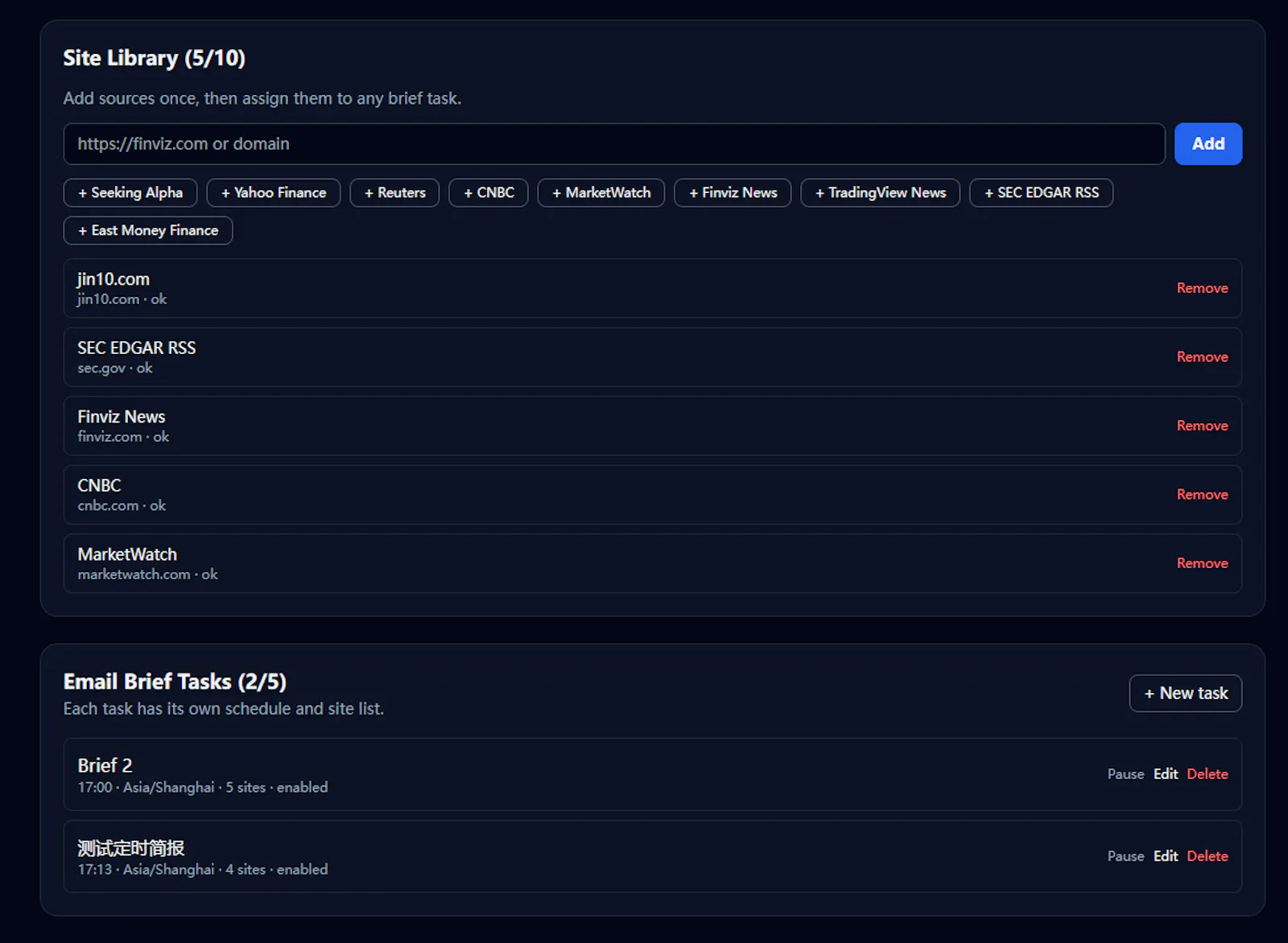Add MarketWatch quick source chip
Screen dimensions: 1288x943
(x=601, y=192)
